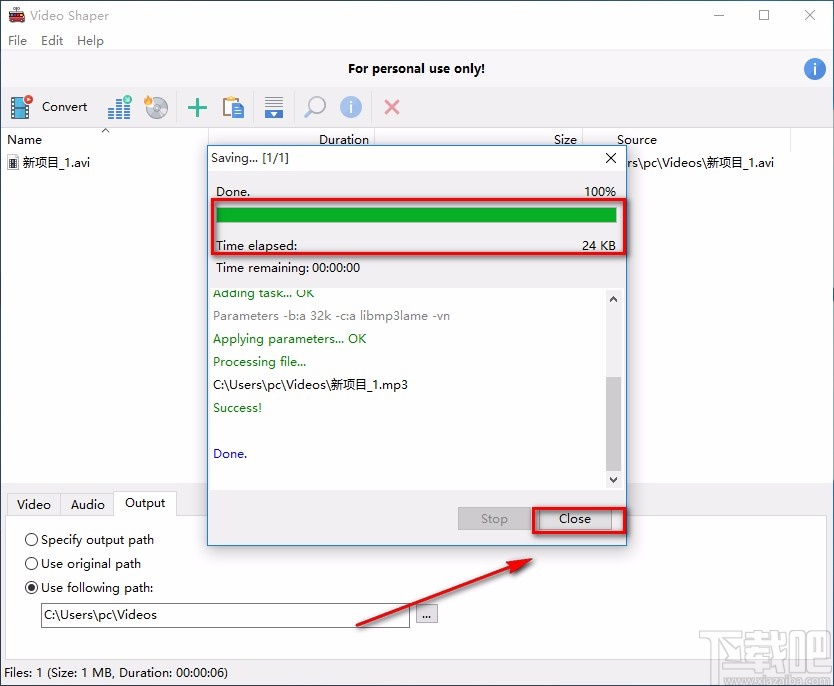Add files with the green plus icon

click(x=197, y=107)
